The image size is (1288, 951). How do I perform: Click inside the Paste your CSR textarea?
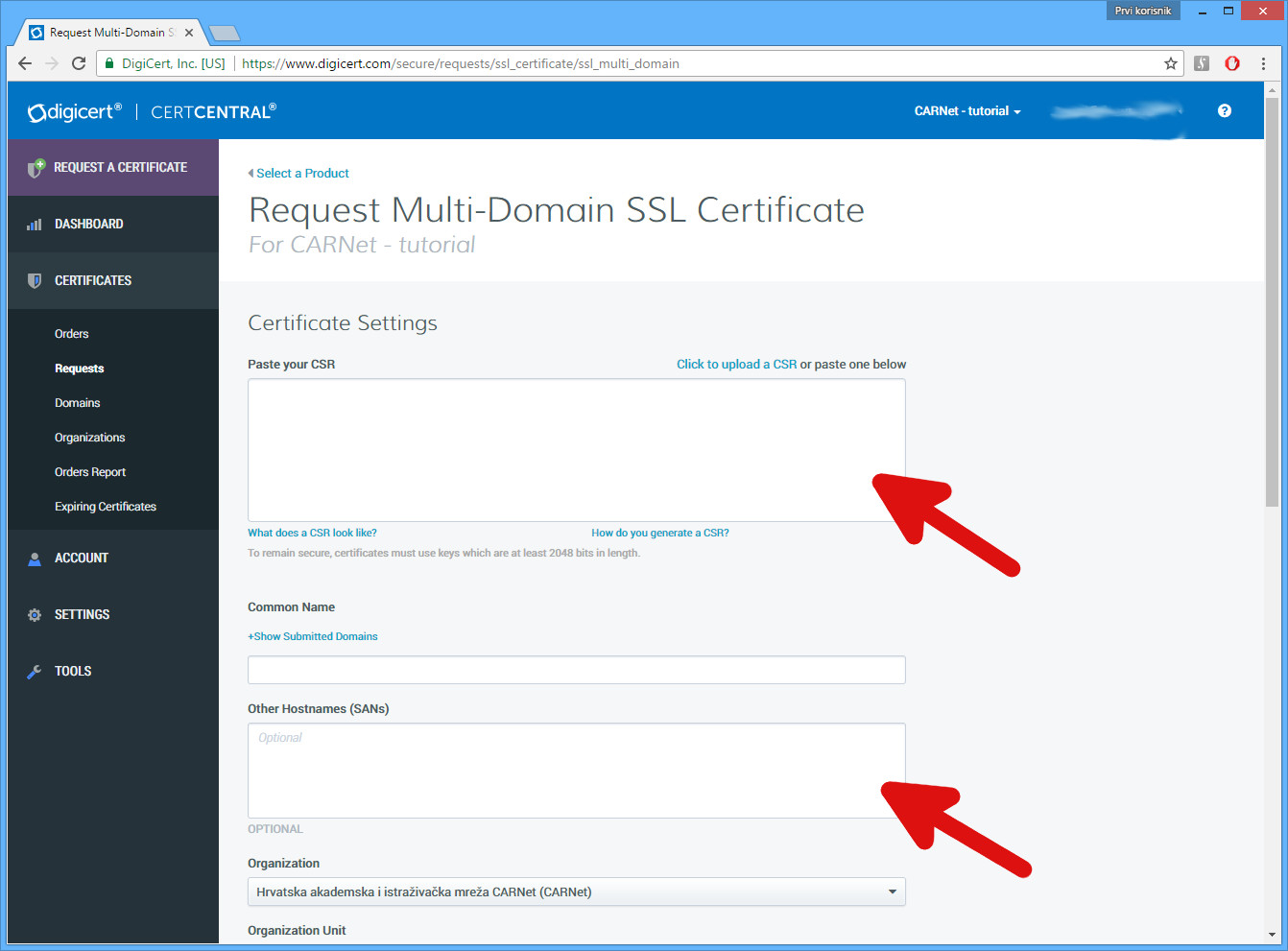point(577,450)
